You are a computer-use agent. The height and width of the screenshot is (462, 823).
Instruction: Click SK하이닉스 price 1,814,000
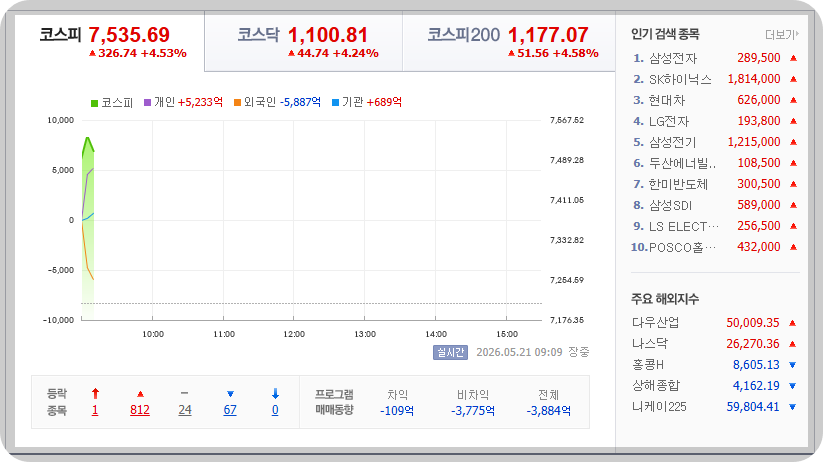tap(754, 79)
